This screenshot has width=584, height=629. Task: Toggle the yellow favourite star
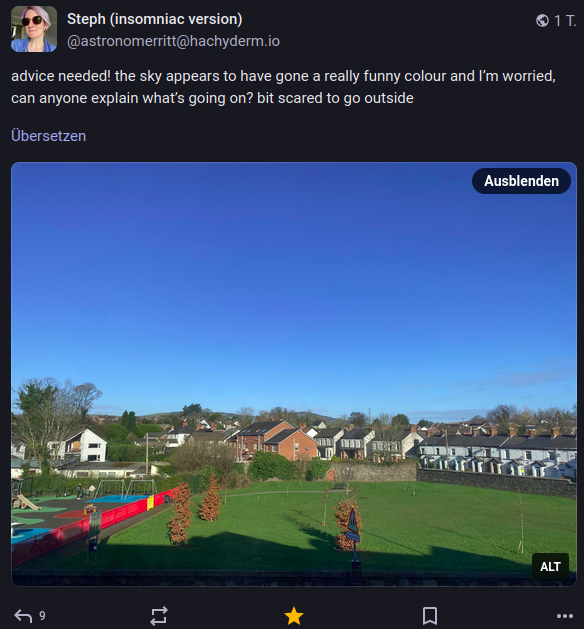[x=294, y=616]
